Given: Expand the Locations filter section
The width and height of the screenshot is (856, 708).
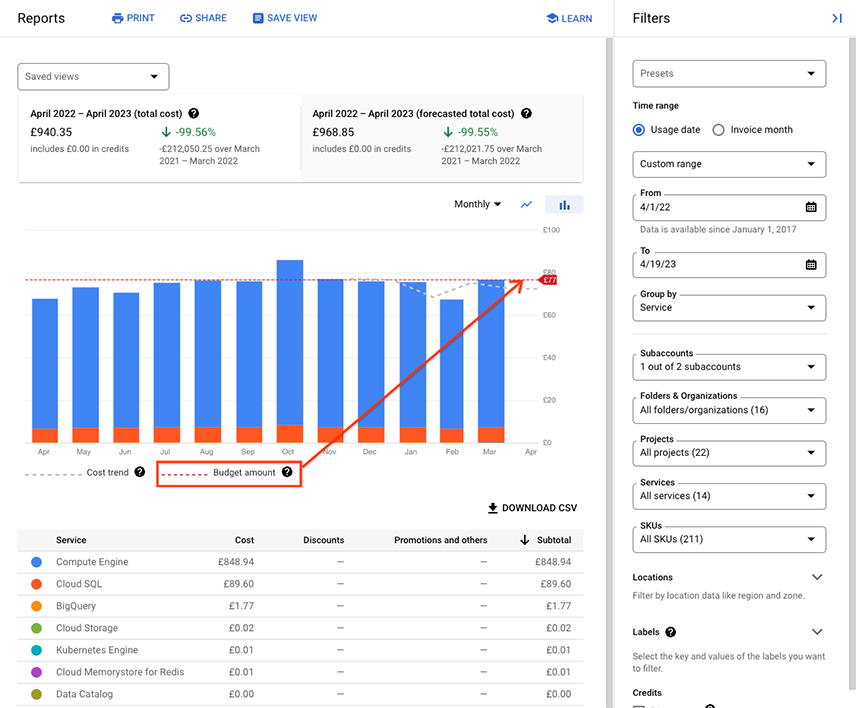Looking at the screenshot, I should pos(817,577).
